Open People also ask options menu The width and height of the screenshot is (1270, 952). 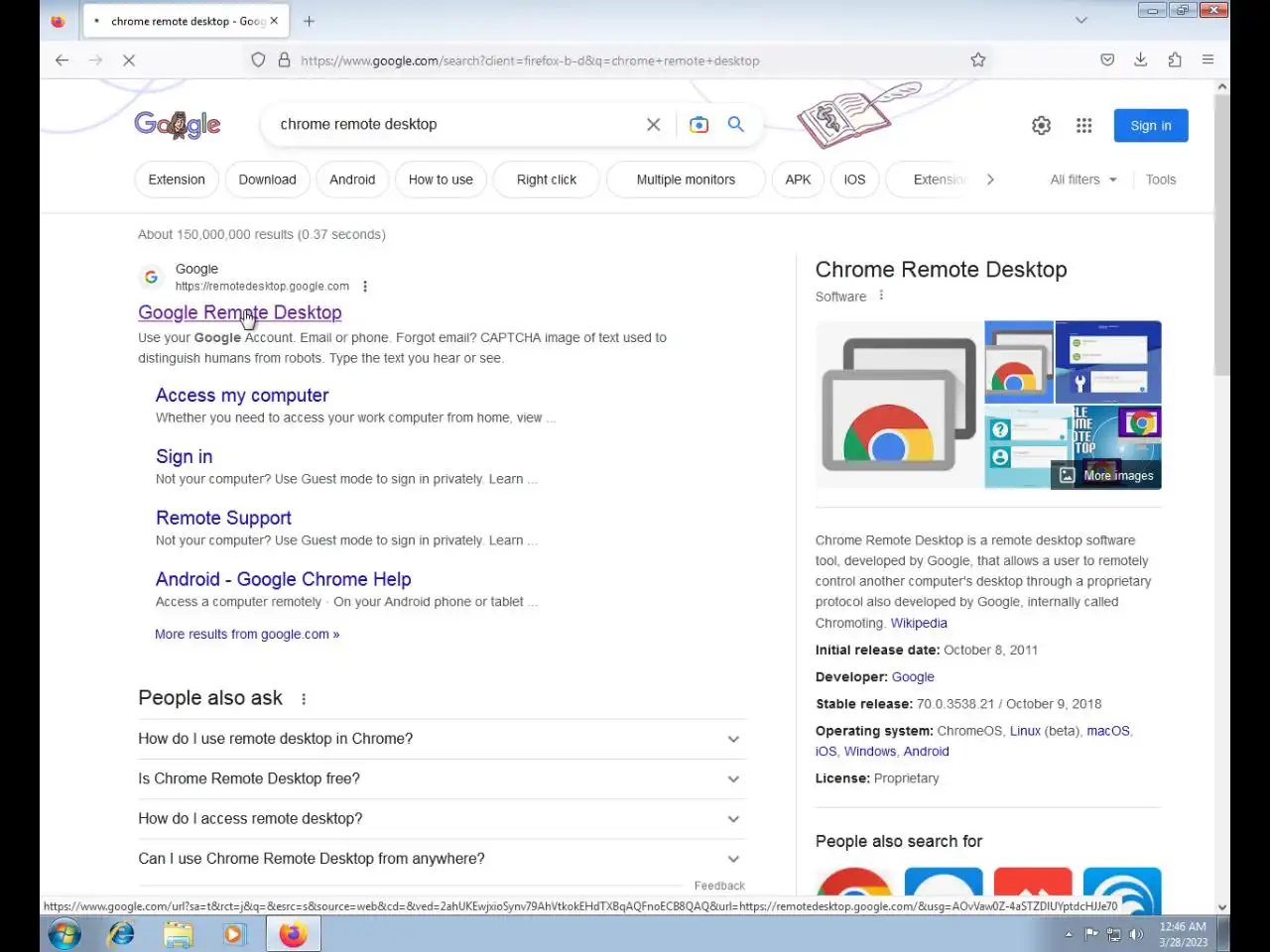click(x=304, y=699)
